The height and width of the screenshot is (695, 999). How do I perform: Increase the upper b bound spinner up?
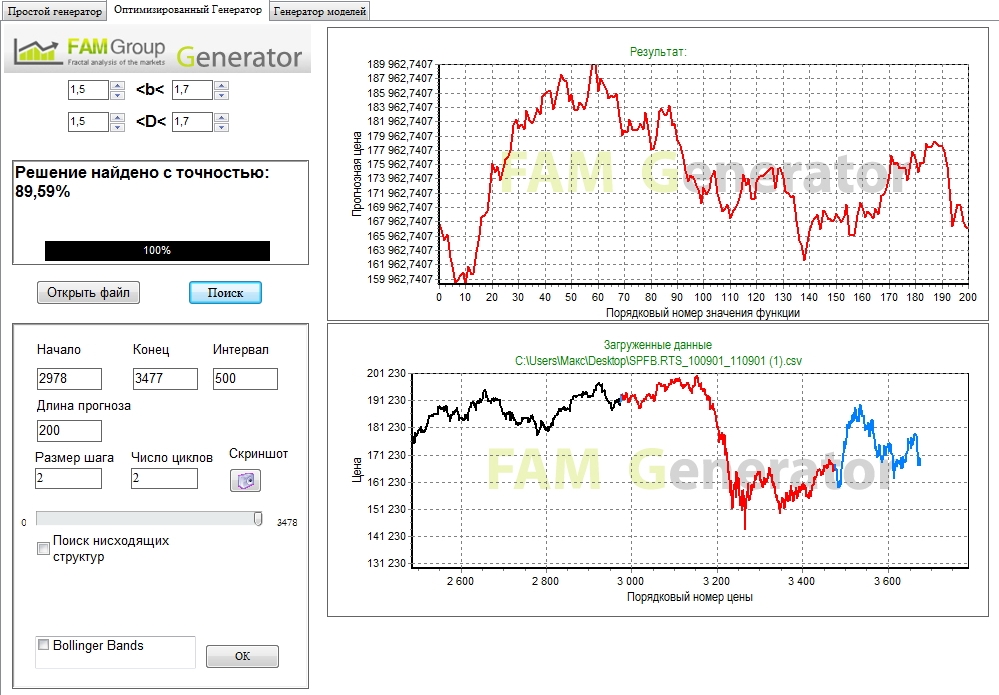[x=221, y=85]
